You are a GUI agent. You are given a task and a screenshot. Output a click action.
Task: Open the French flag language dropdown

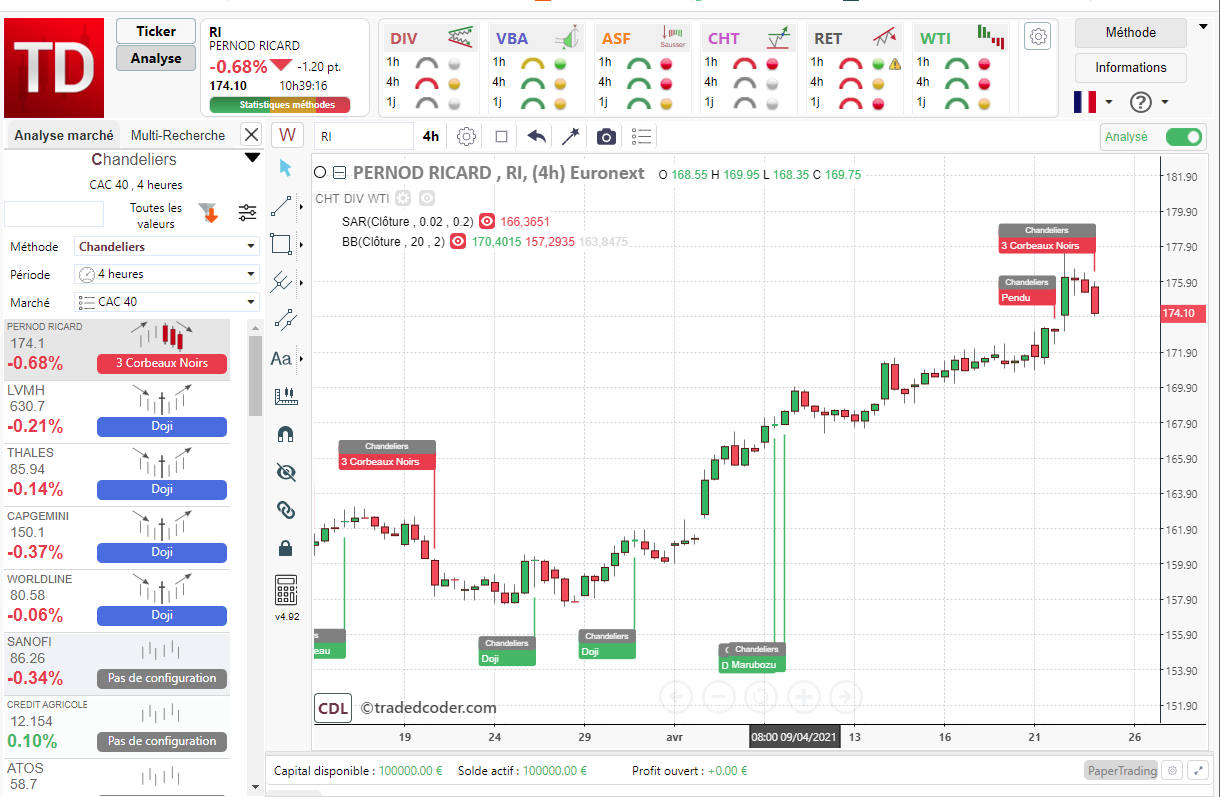(x=1093, y=102)
